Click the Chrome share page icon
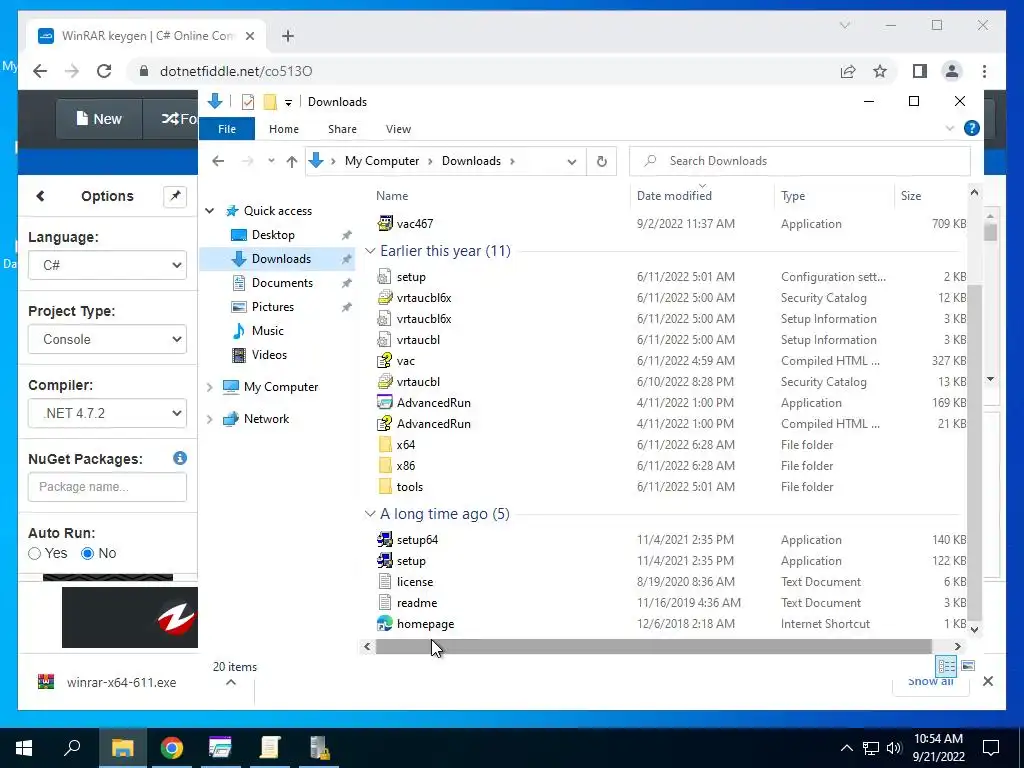1024x768 pixels. [848, 71]
